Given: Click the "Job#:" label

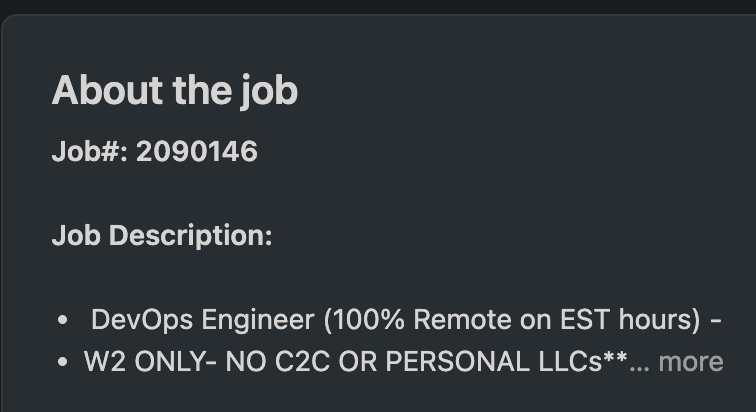Looking at the screenshot, I should [x=90, y=152].
